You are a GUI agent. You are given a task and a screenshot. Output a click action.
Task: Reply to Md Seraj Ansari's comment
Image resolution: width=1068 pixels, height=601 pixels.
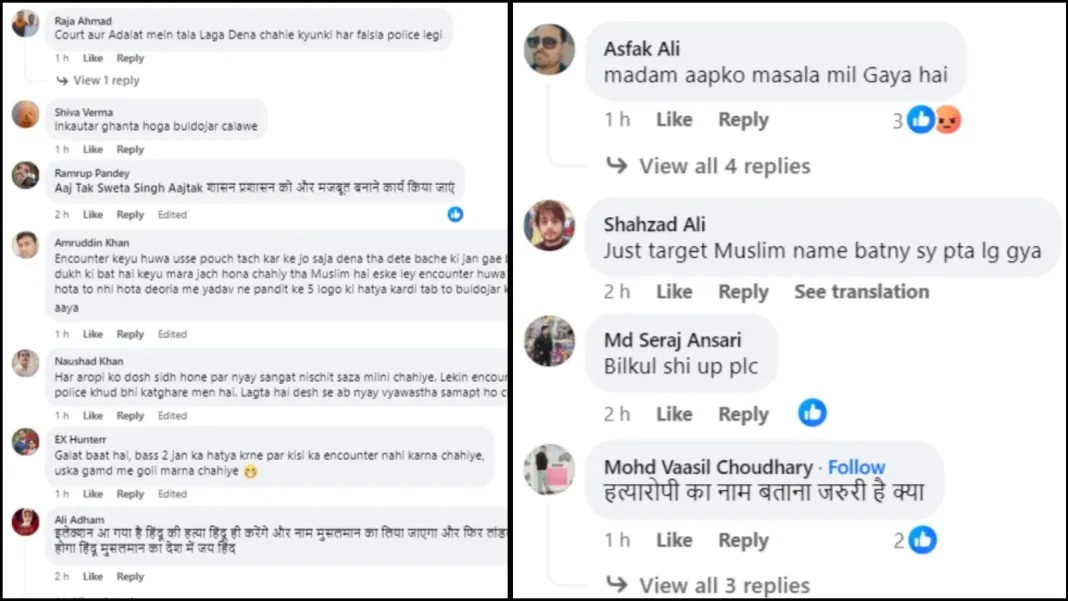pos(743,414)
